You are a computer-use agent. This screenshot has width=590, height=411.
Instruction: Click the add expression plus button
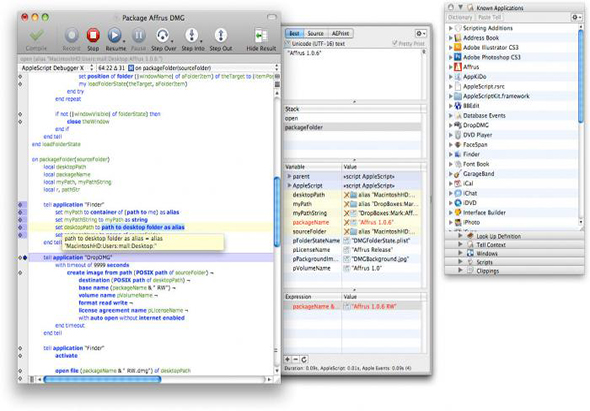tap(287, 359)
